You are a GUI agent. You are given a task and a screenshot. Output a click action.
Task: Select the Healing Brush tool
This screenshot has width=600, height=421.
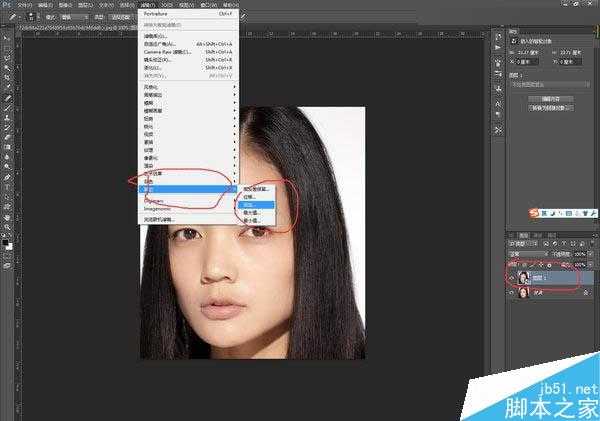pyautogui.click(x=7, y=98)
